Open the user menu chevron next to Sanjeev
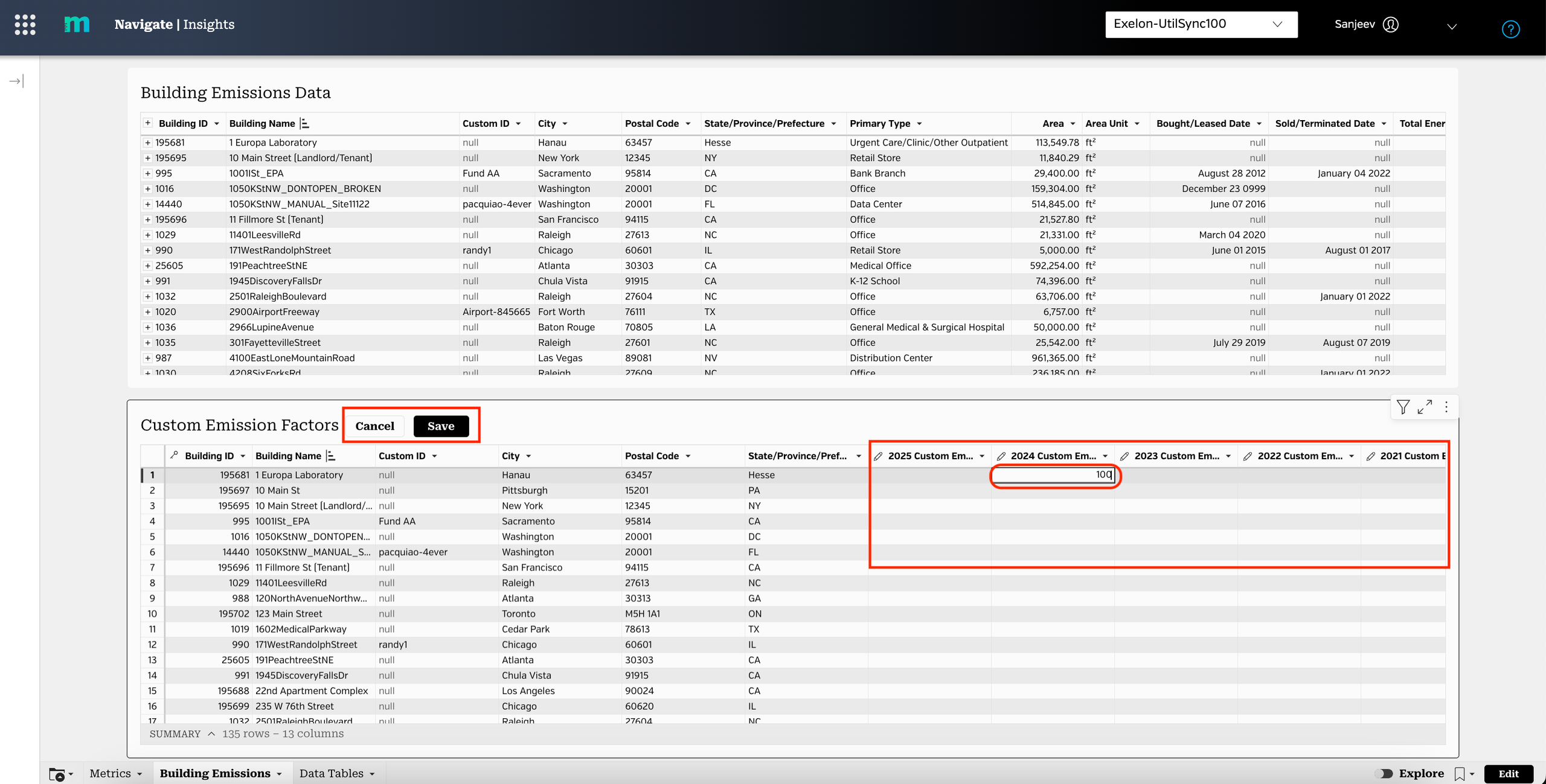1546x784 pixels. pos(1452,26)
